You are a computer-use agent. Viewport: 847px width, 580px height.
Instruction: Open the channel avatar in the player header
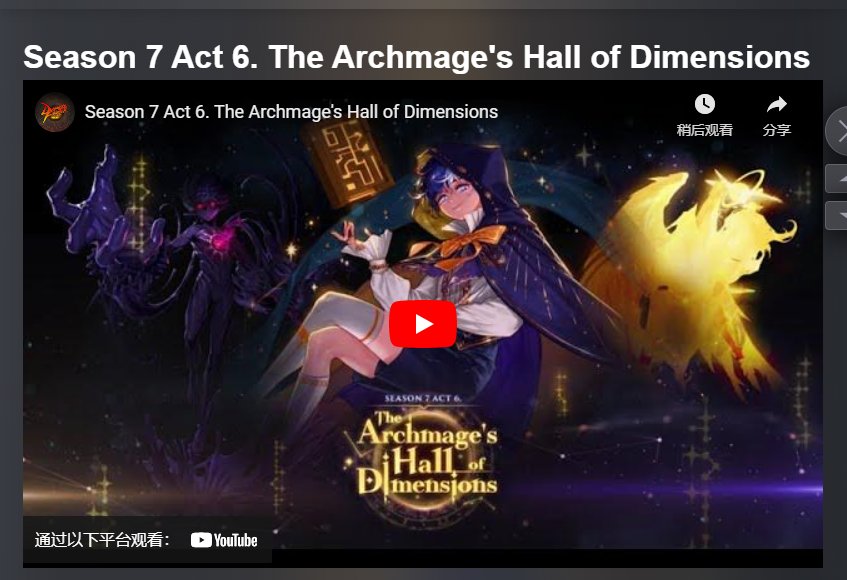(x=55, y=112)
